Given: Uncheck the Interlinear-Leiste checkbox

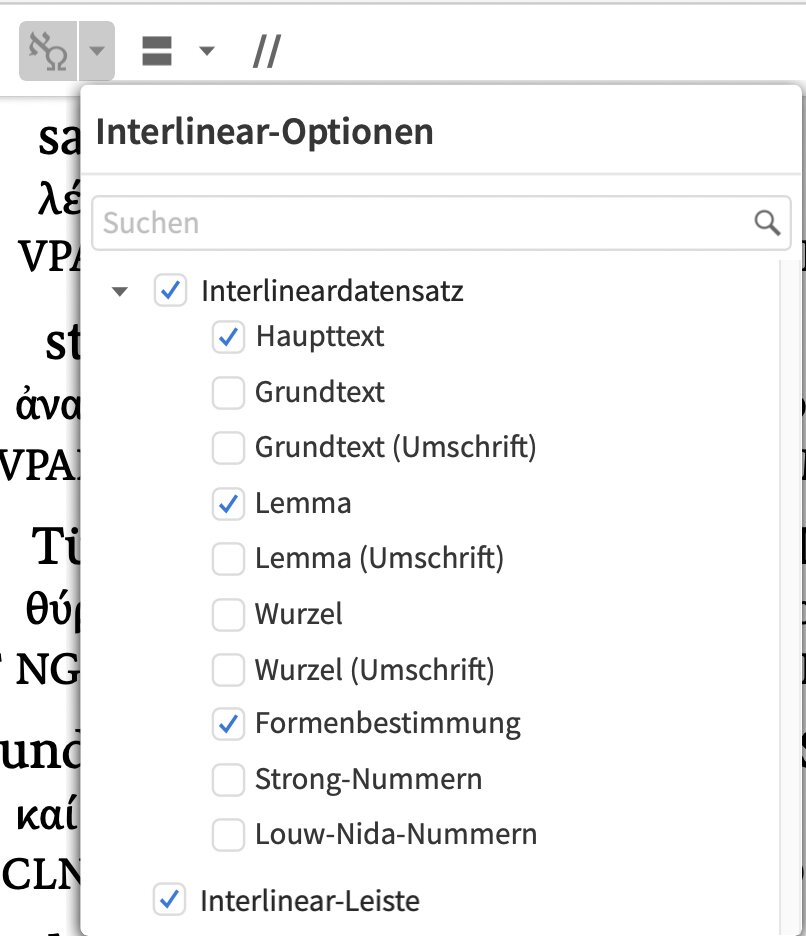Looking at the screenshot, I should click(x=169, y=900).
